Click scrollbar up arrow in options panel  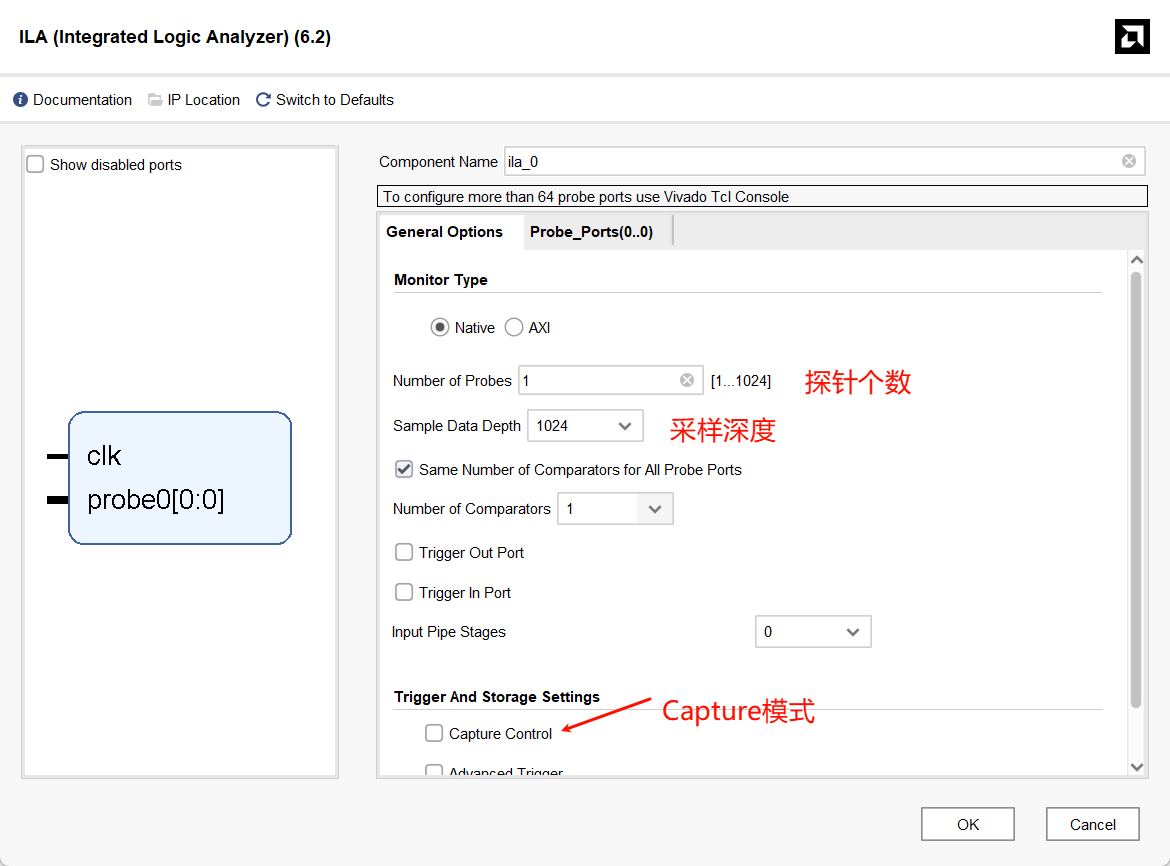pos(1135,260)
